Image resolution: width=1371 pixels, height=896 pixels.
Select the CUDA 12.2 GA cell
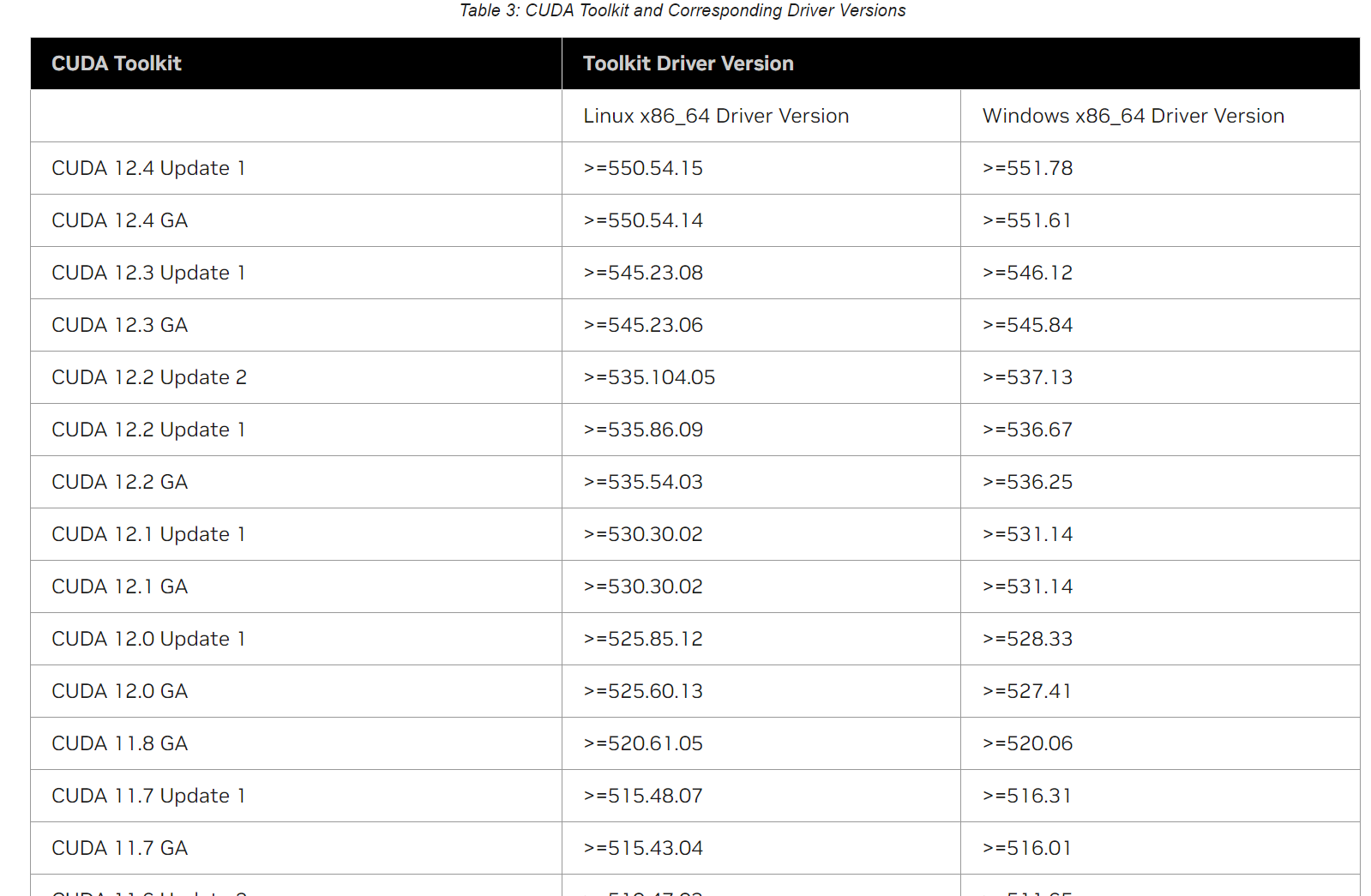119,482
